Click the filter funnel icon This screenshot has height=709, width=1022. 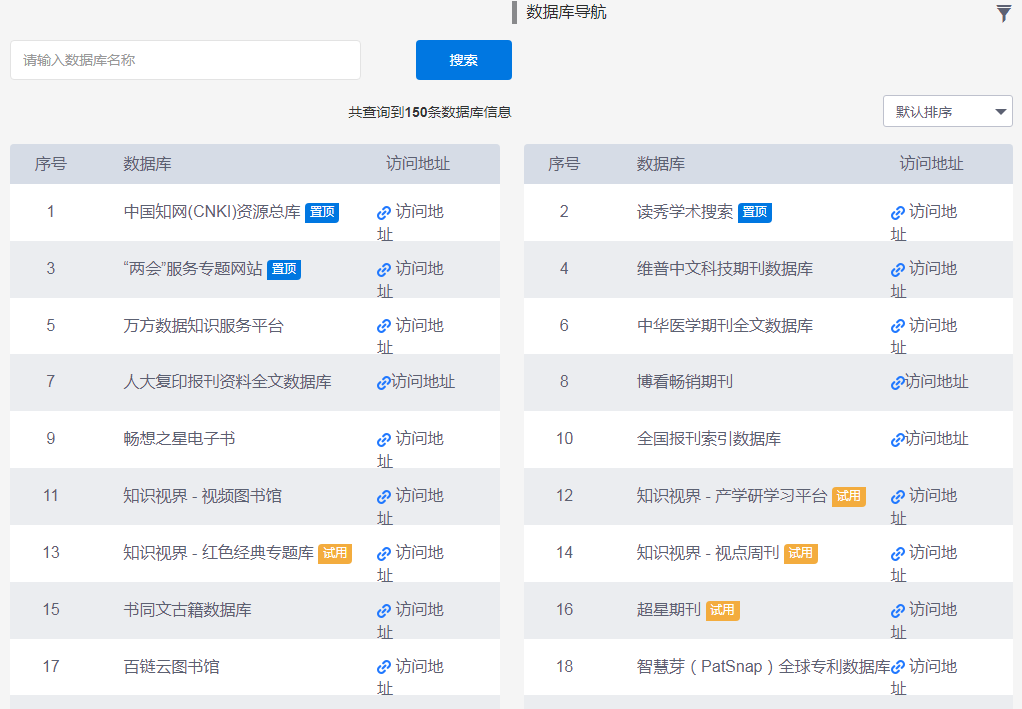(x=1004, y=13)
